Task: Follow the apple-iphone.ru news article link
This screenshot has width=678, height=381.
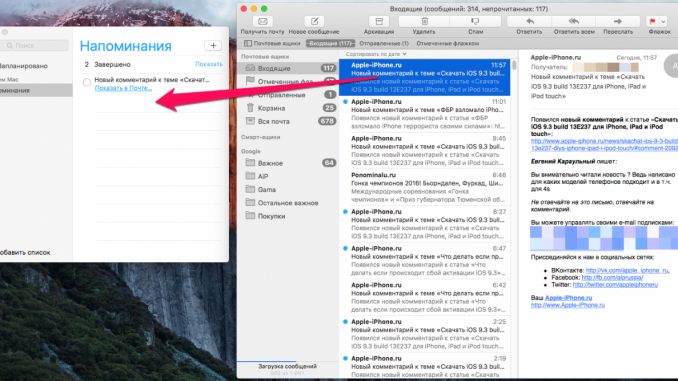Action: click(604, 144)
